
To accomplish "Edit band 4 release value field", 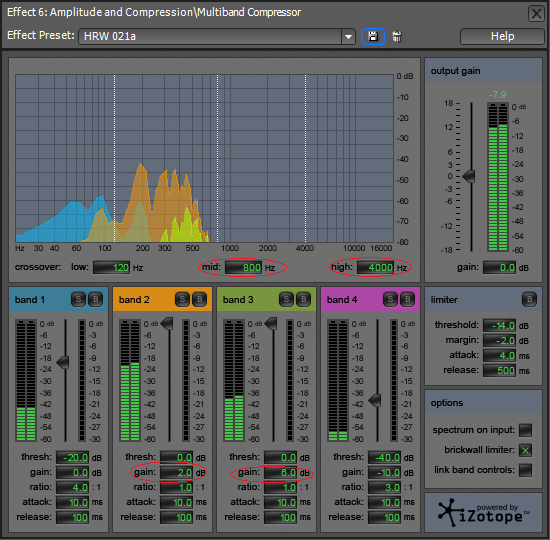I will tap(384, 517).
